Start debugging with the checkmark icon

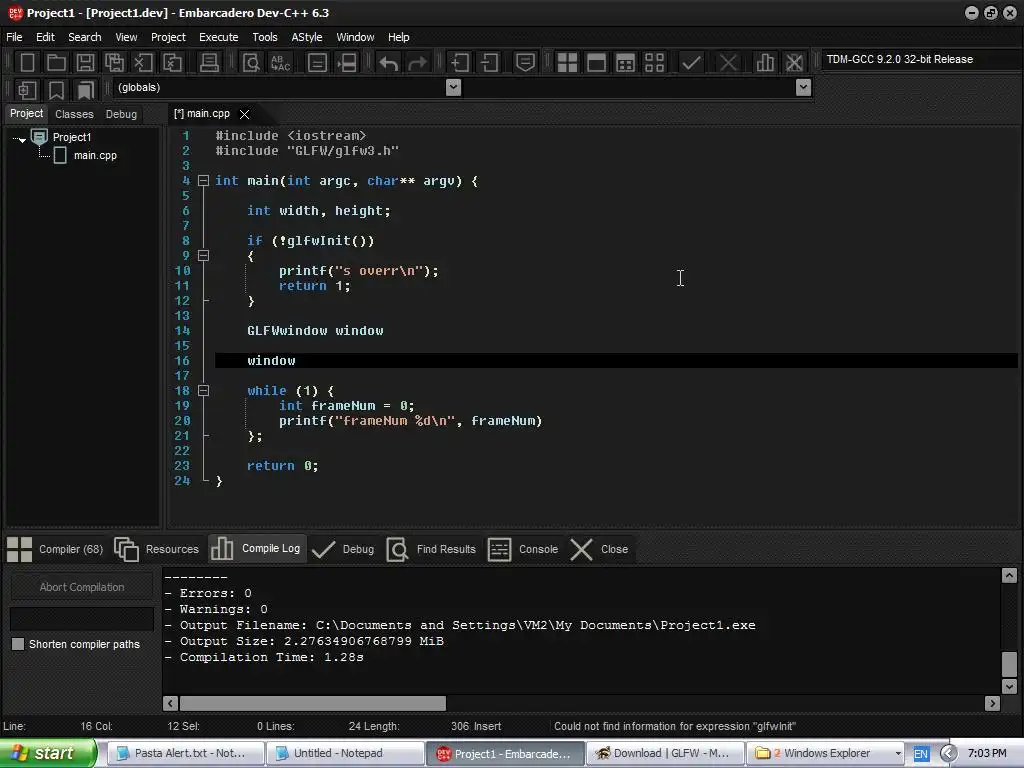[691, 63]
